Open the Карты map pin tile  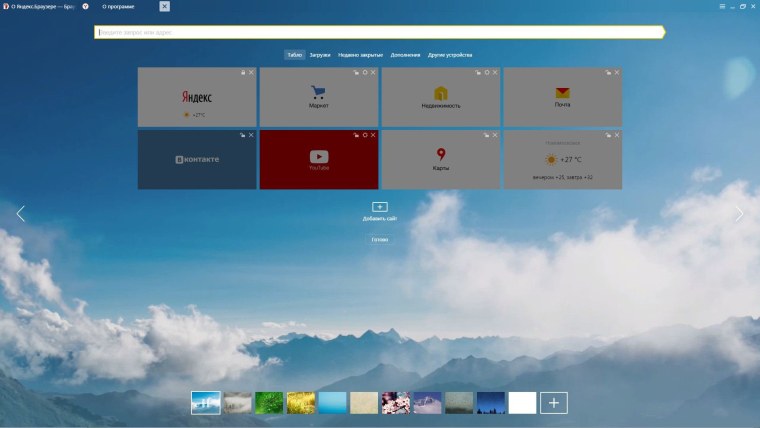440,156
